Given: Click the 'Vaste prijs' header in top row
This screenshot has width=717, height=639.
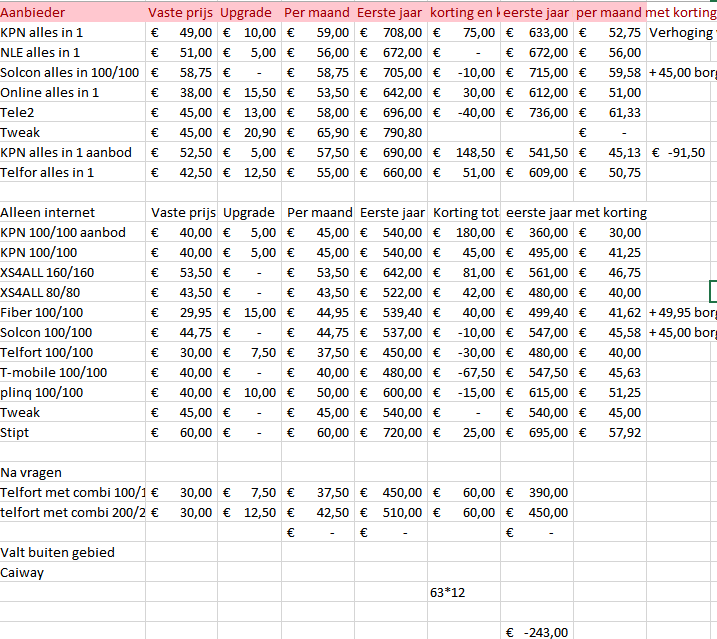Looking at the screenshot, I should coord(182,12).
